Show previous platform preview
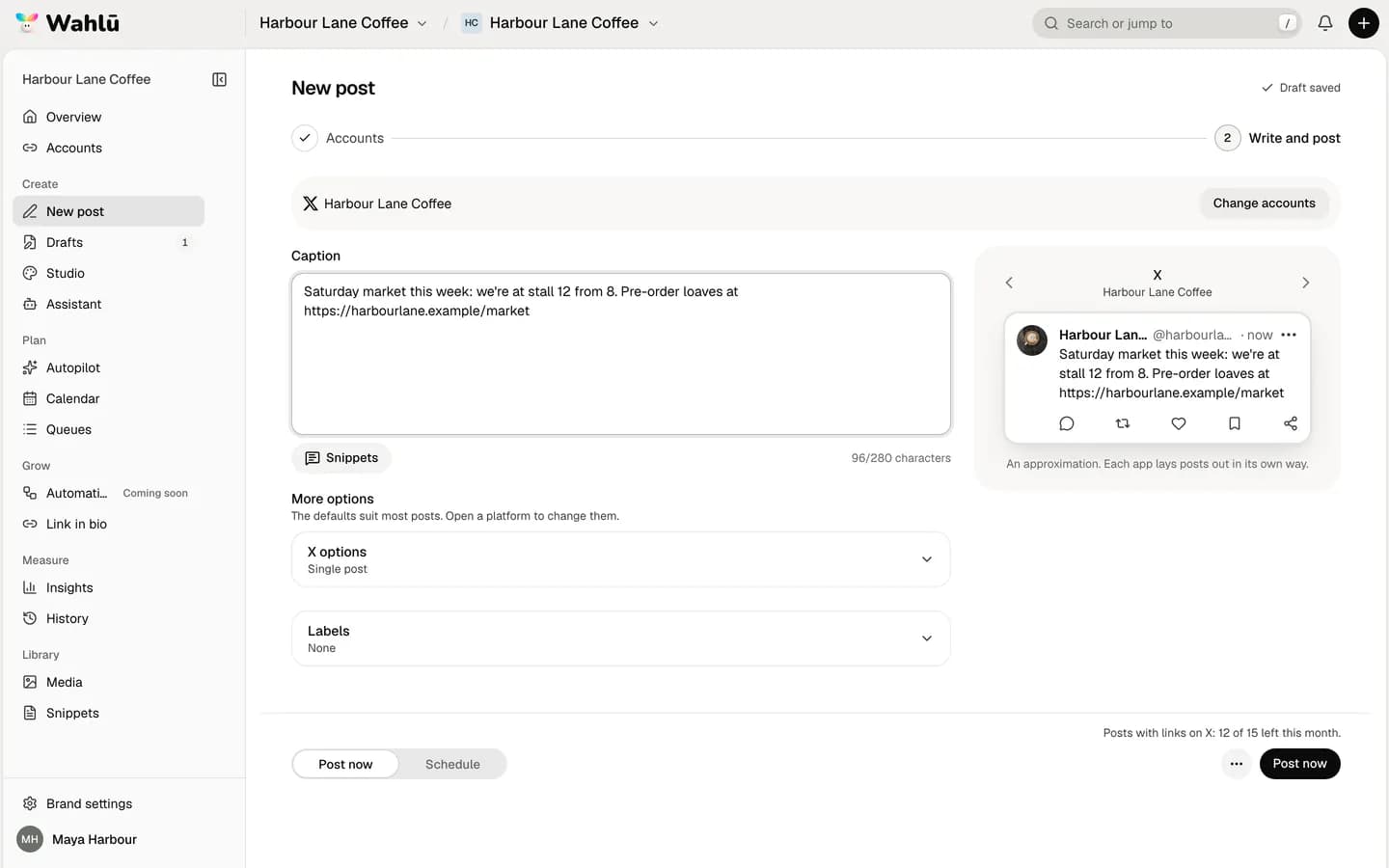Screen dimensions: 1389x868 (1009, 283)
